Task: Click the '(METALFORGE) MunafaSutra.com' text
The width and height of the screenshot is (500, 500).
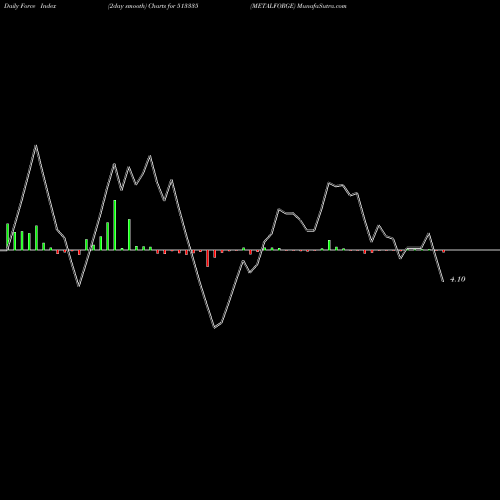Action: [x=298, y=6]
